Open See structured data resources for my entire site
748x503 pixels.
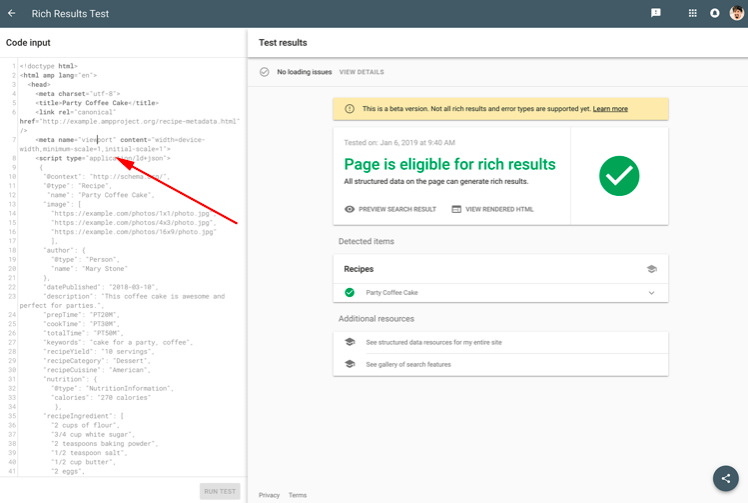click(434, 342)
